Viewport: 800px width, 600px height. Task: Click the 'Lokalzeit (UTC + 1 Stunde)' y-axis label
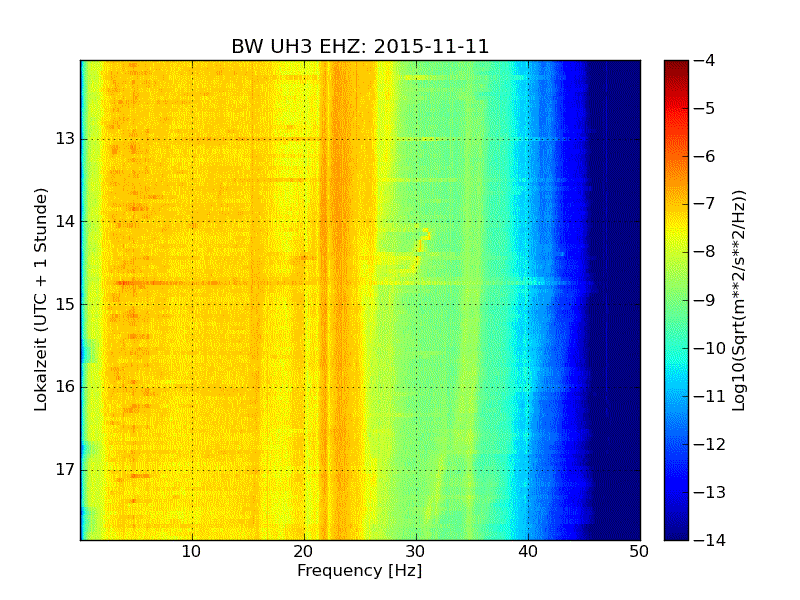pyautogui.click(x=41, y=299)
